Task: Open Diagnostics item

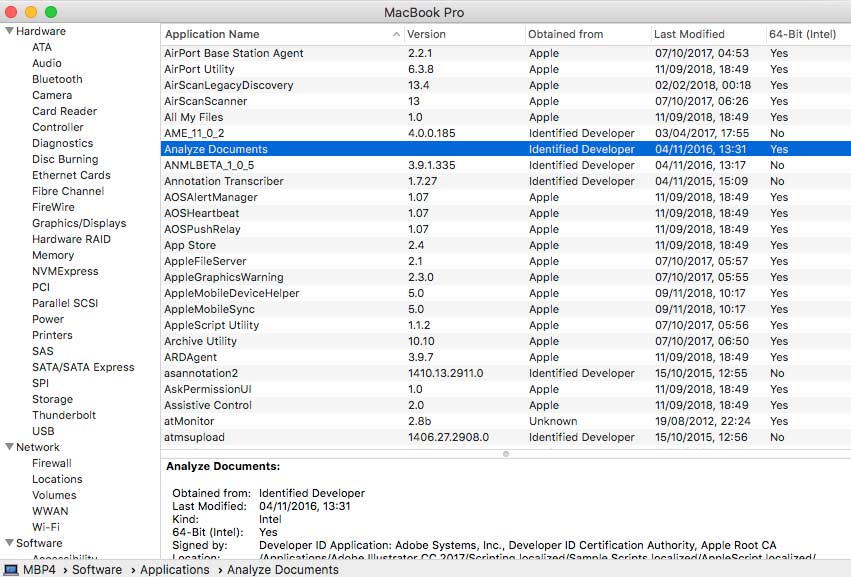Action: coord(62,143)
